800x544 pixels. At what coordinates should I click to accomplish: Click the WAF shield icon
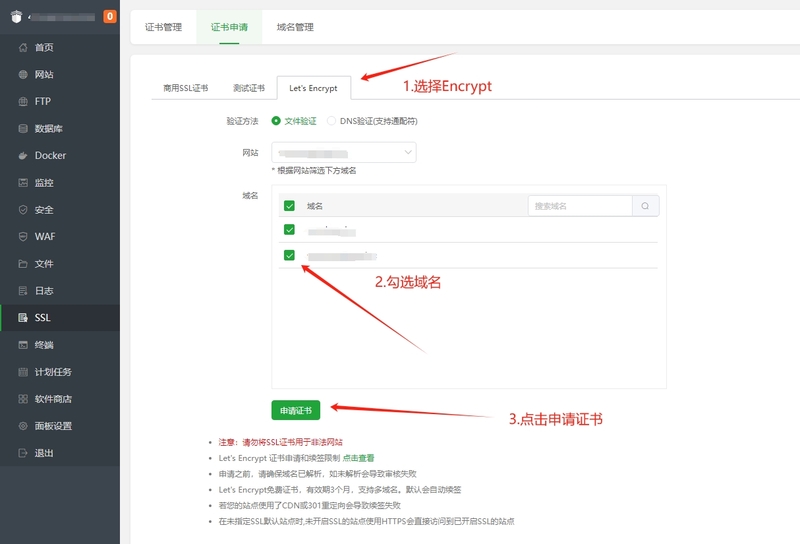[x=23, y=237]
